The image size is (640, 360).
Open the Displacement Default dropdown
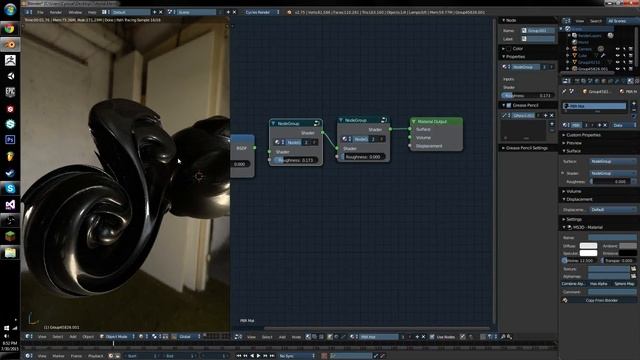(x=613, y=210)
